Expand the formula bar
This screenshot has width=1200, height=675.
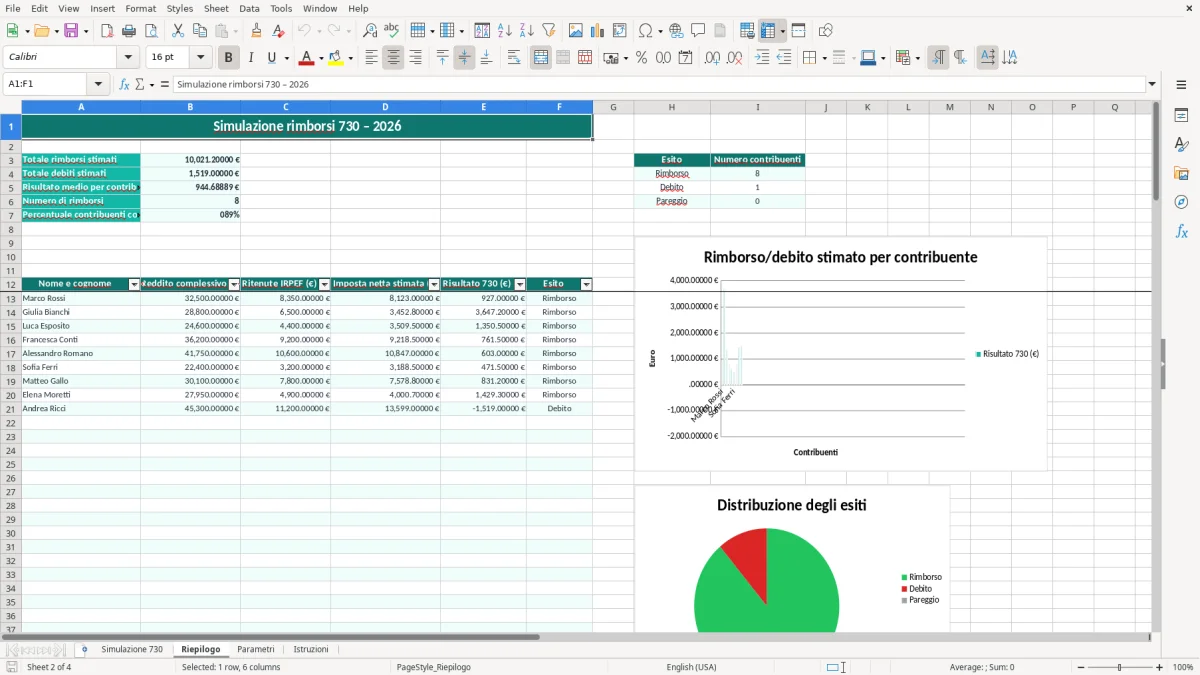click(1152, 84)
